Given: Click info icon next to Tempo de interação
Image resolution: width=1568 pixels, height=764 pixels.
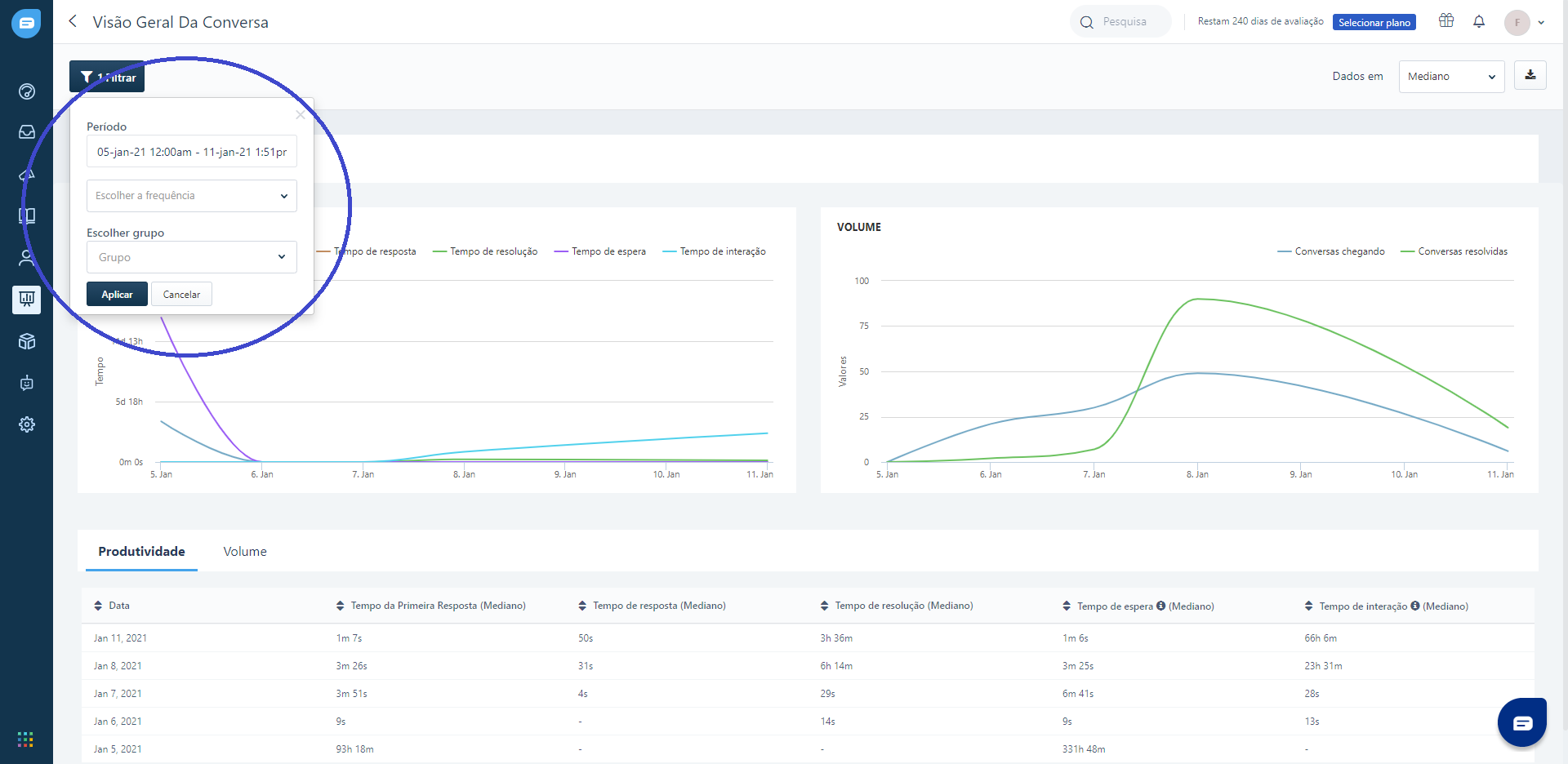Looking at the screenshot, I should [x=1415, y=606].
